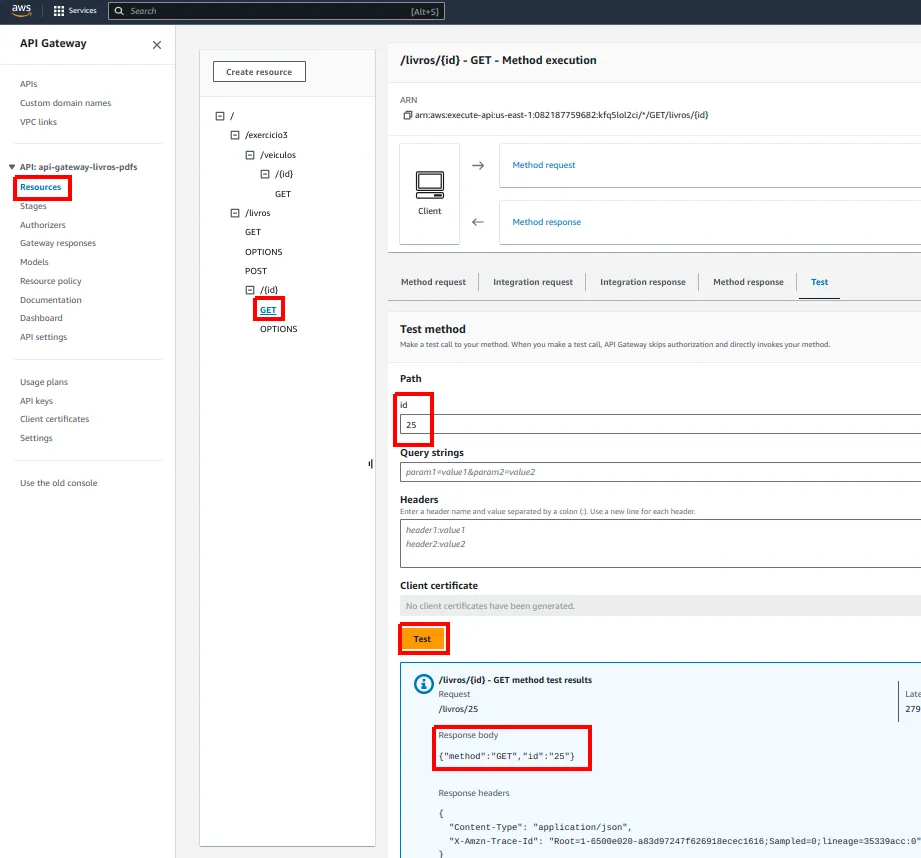Click the info icon in test results
Screen dimensions: 921x858
pyautogui.click(x=423, y=684)
